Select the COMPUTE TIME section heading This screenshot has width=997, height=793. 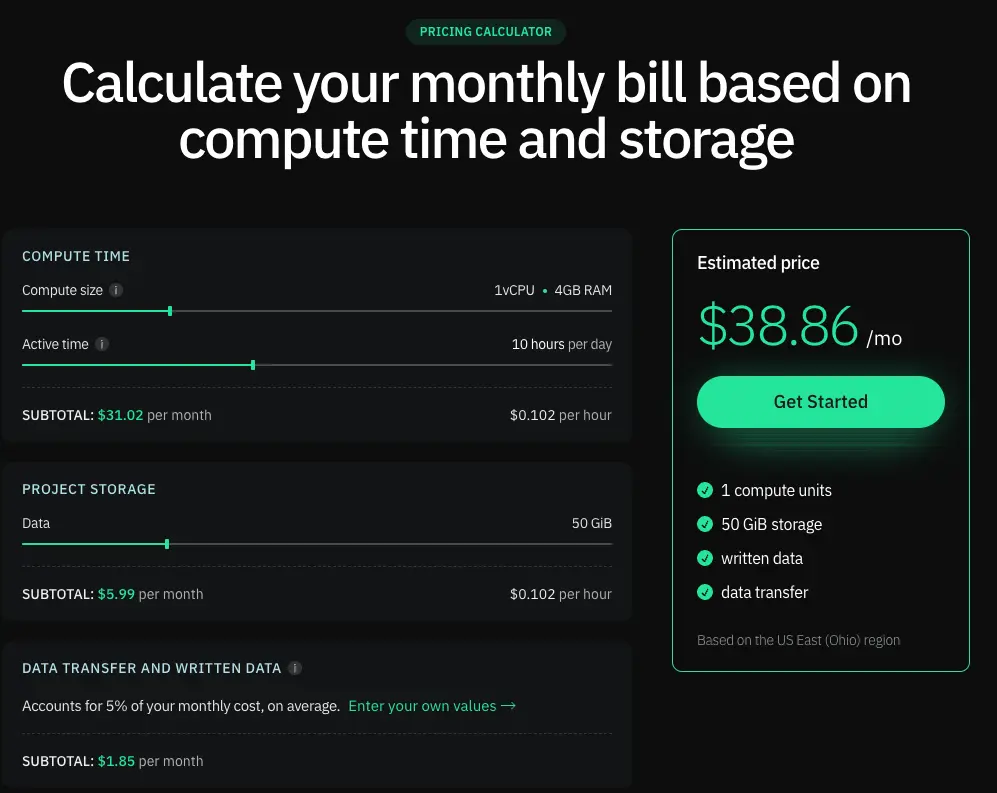(76, 256)
